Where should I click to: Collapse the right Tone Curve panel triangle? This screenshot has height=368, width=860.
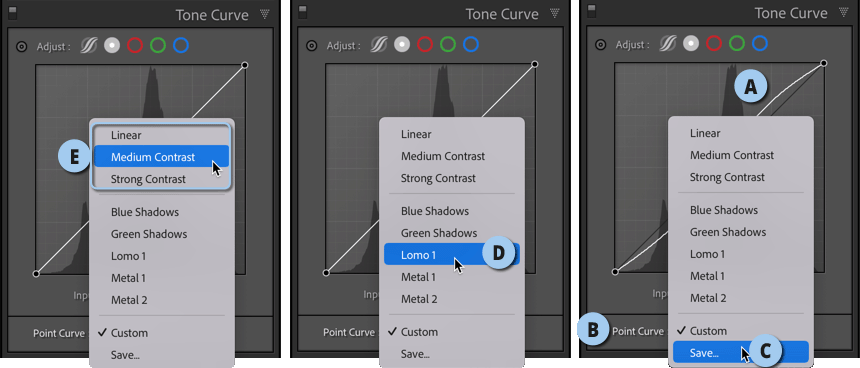click(845, 12)
